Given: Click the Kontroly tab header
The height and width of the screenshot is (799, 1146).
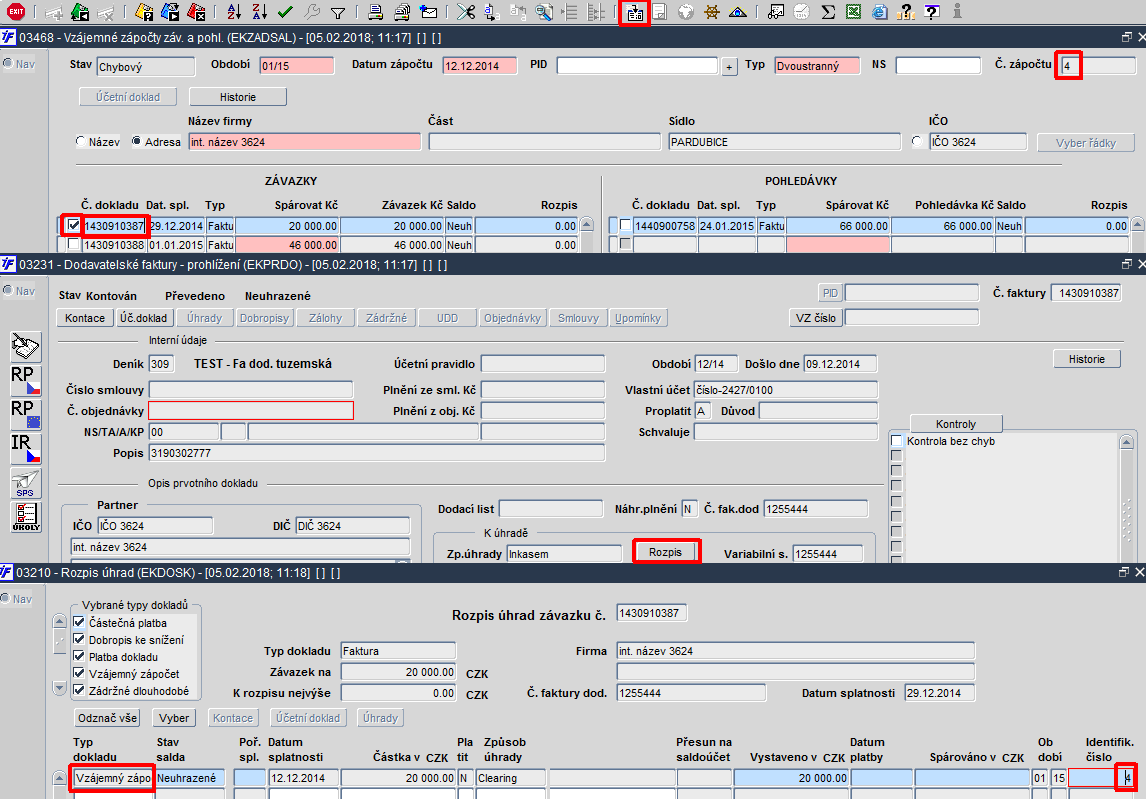Looking at the screenshot, I should [956, 424].
